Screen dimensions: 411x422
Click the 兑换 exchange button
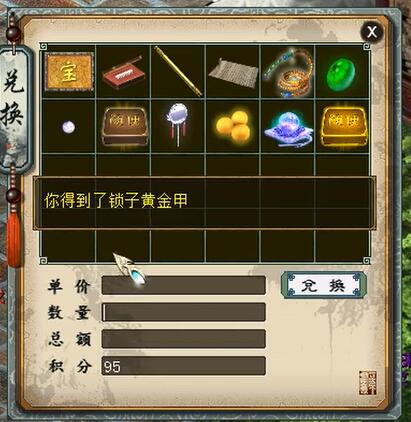point(324,285)
